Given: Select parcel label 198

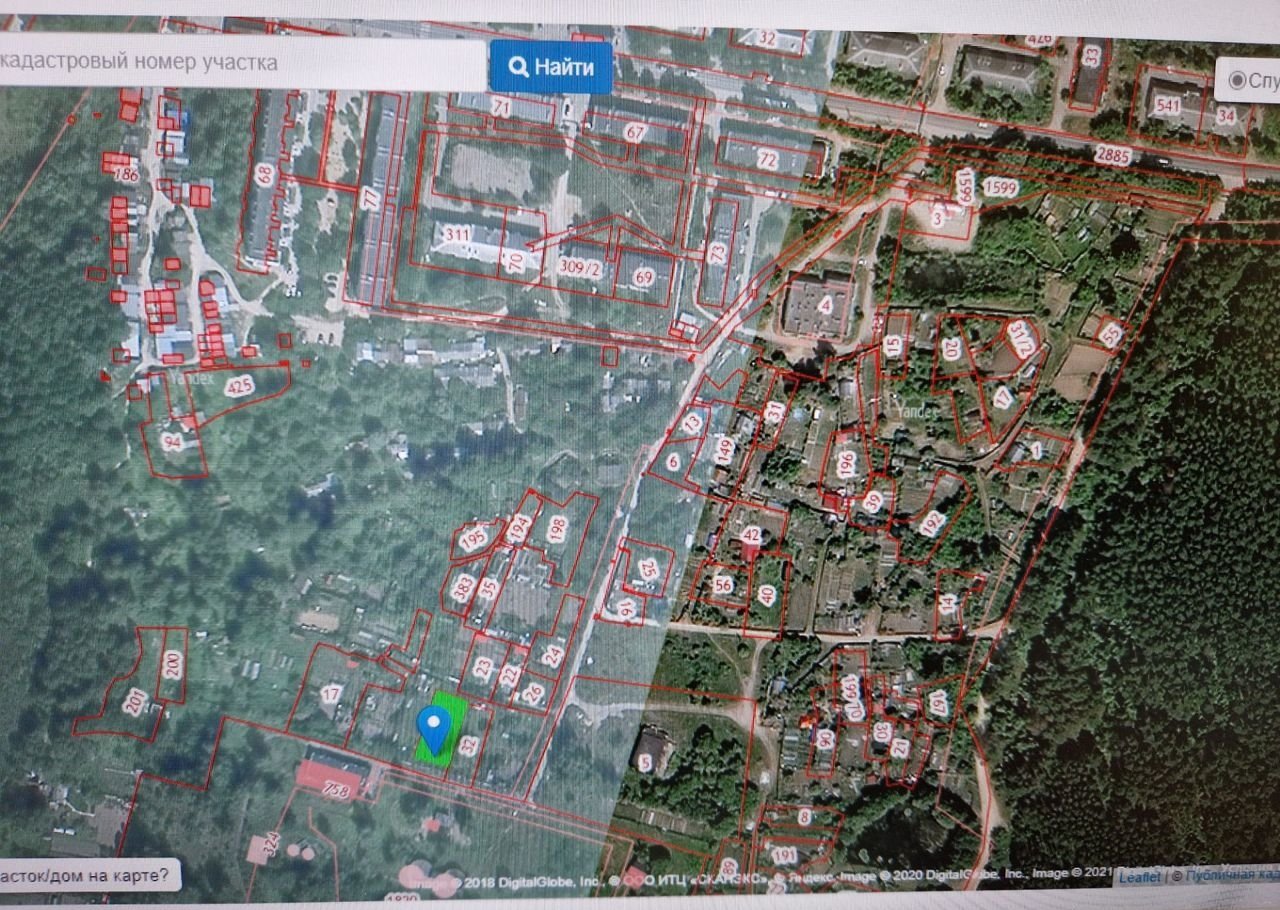Looking at the screenshot, I should [x=557, y=524].
